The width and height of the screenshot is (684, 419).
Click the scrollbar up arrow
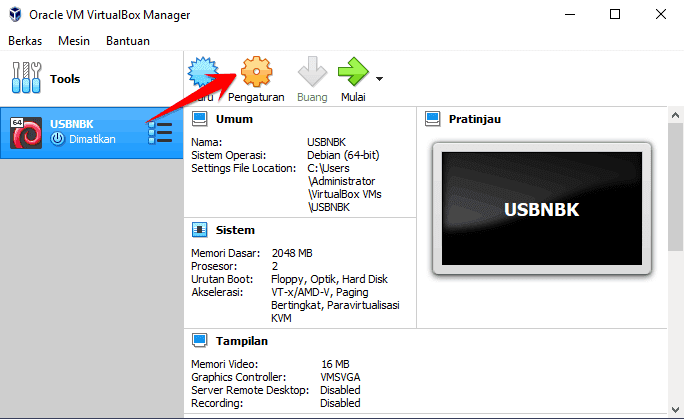coord(675,115)
